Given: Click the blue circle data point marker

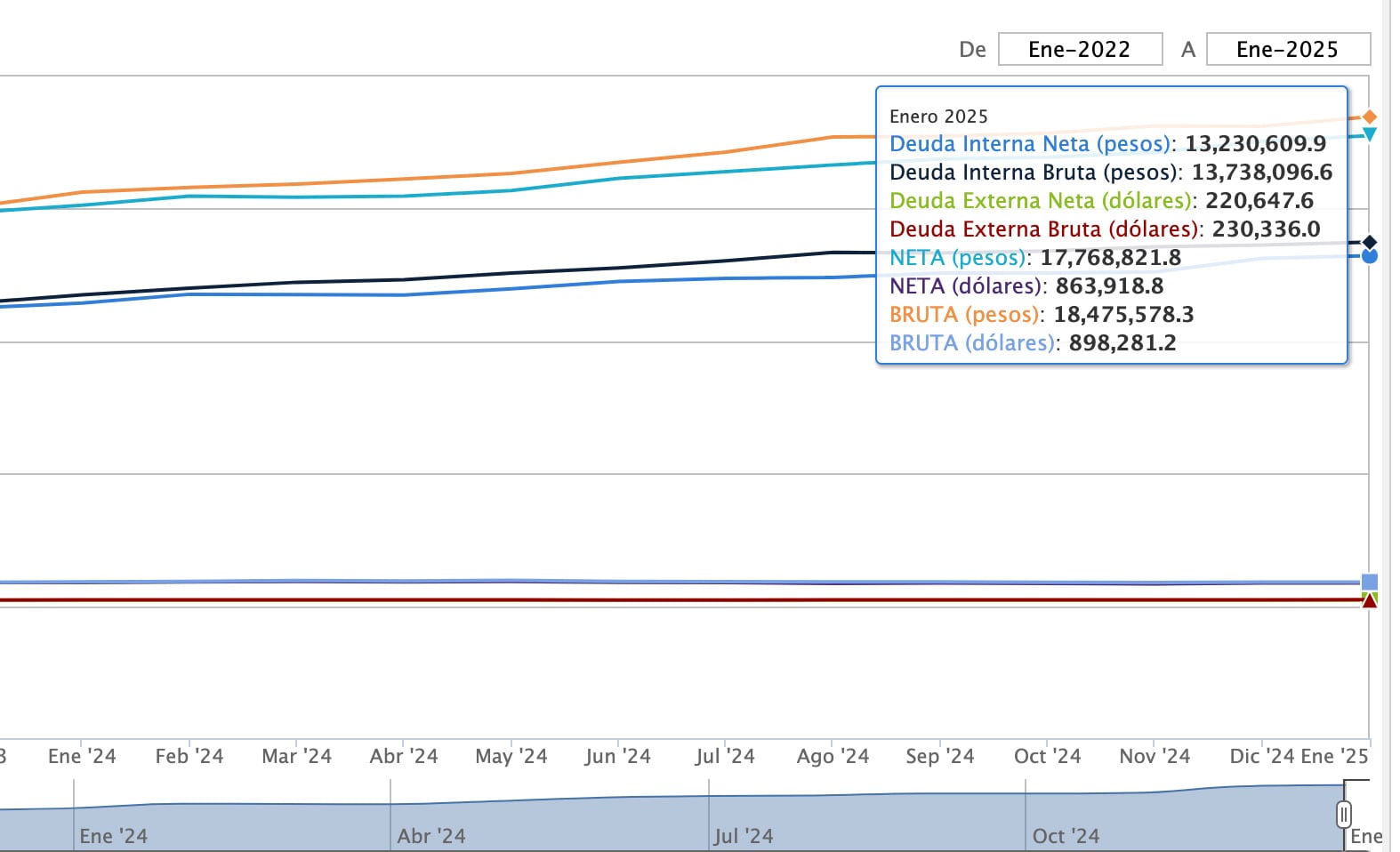Looking at the screenshot, I should click(1370, 256).
